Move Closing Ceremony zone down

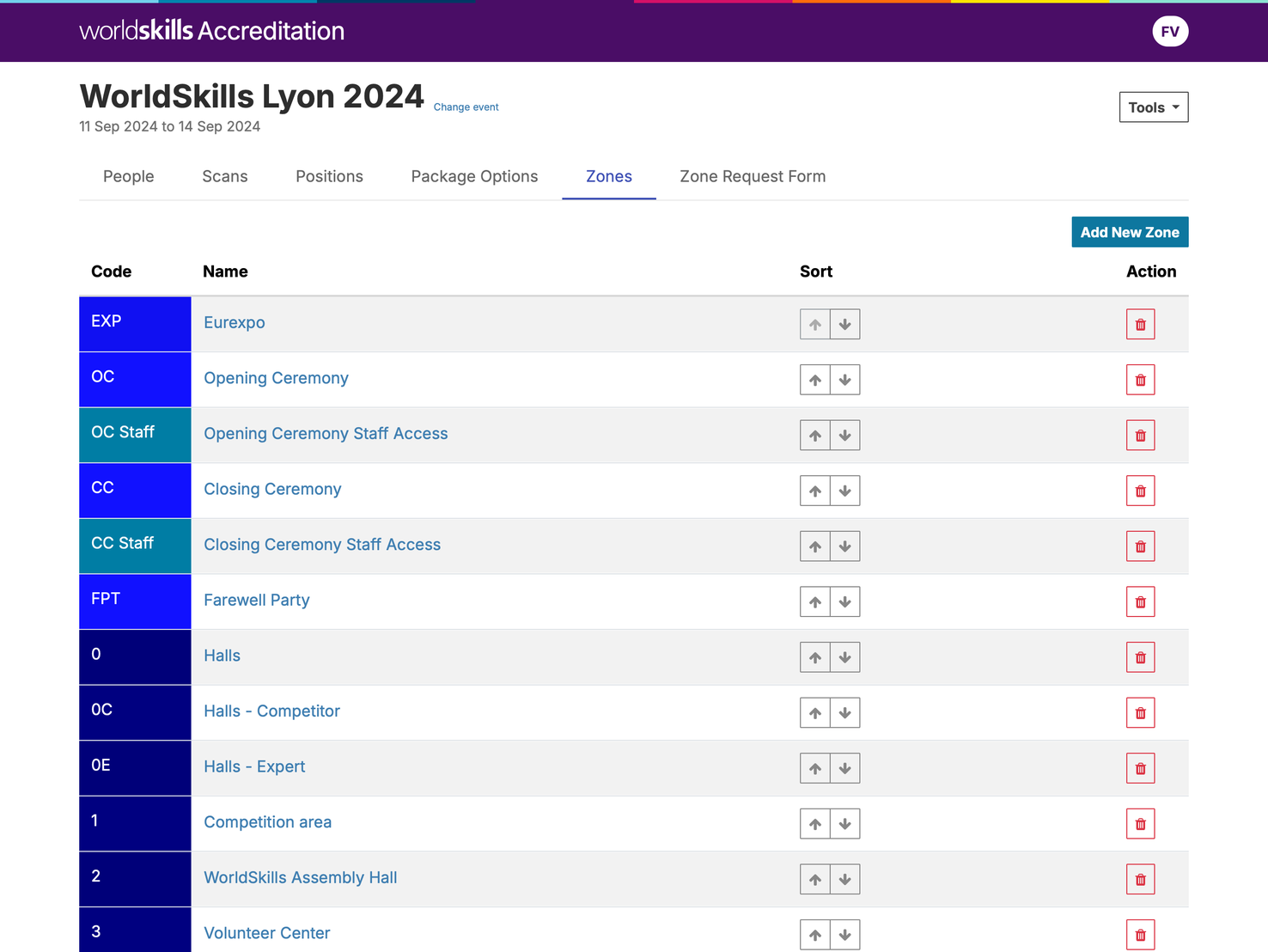pyautogui.click(x=845, y=491)
